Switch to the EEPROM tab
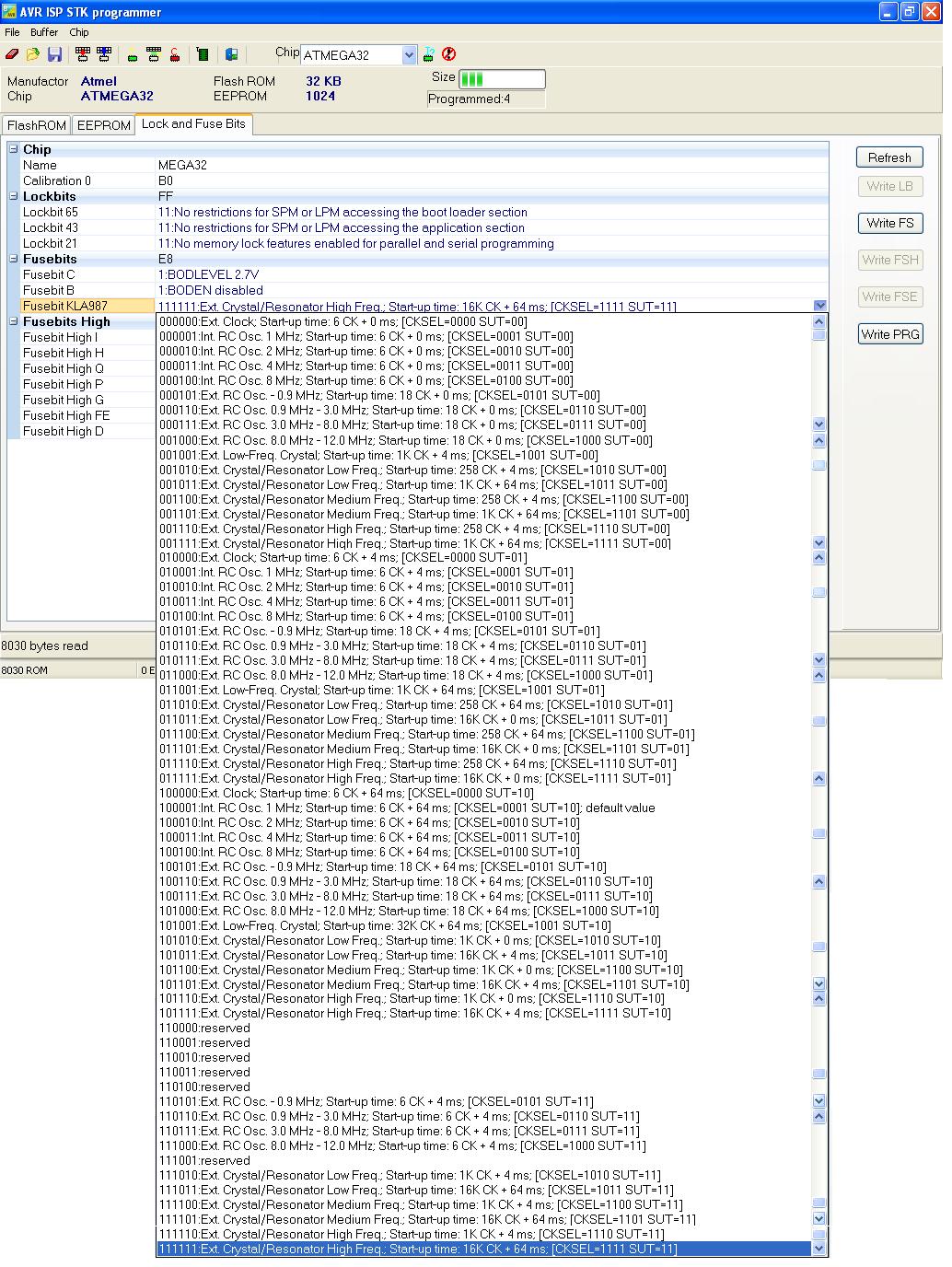Viewport: 952px width, 1267px height. pos(103,125)
